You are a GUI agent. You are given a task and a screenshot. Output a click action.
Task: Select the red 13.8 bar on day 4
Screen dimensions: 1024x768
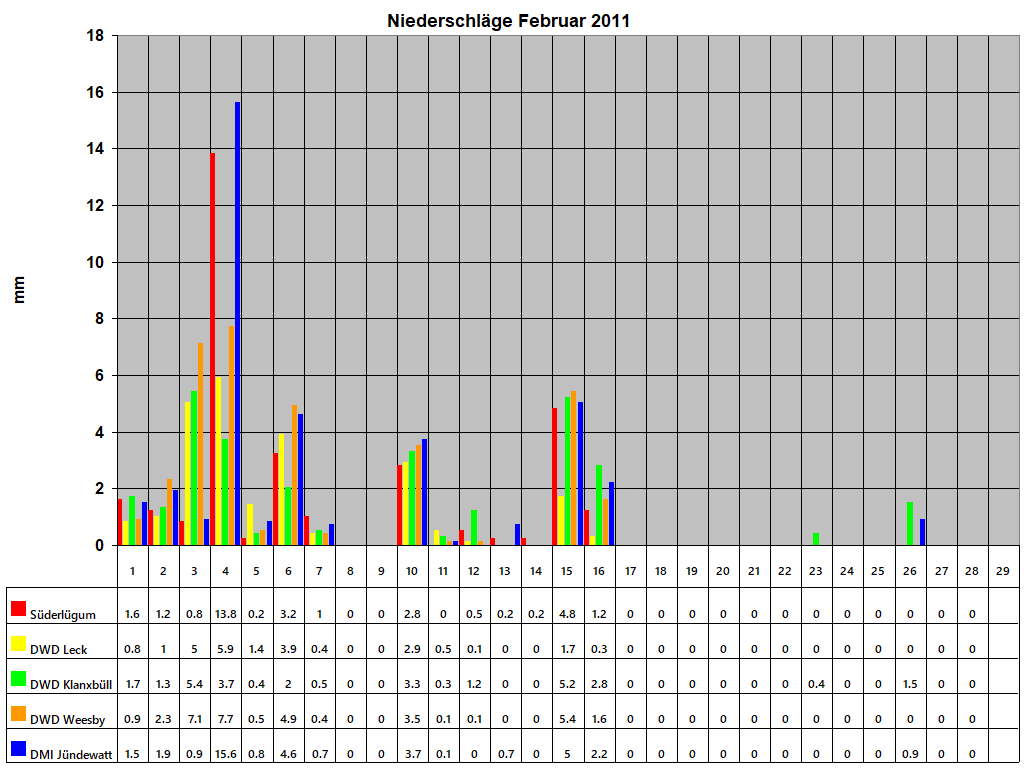click(213, 350)
